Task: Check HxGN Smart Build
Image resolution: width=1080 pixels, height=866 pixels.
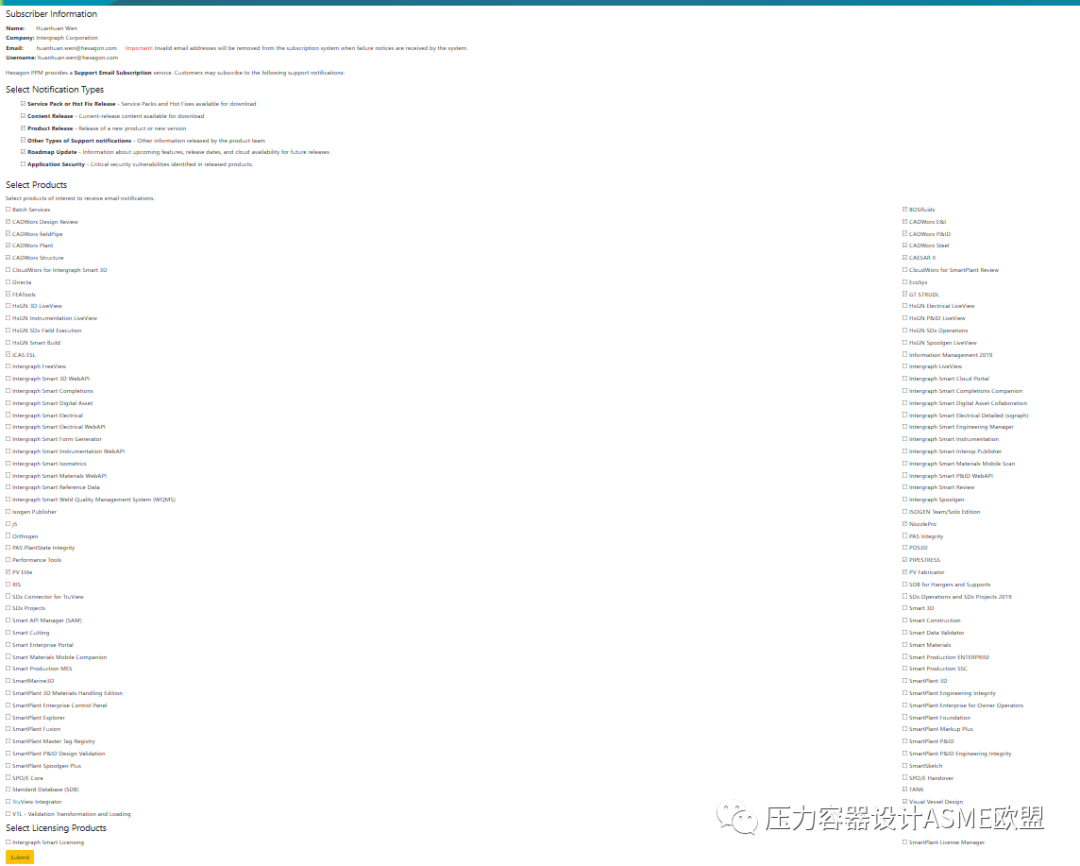Action: point(8,342)
